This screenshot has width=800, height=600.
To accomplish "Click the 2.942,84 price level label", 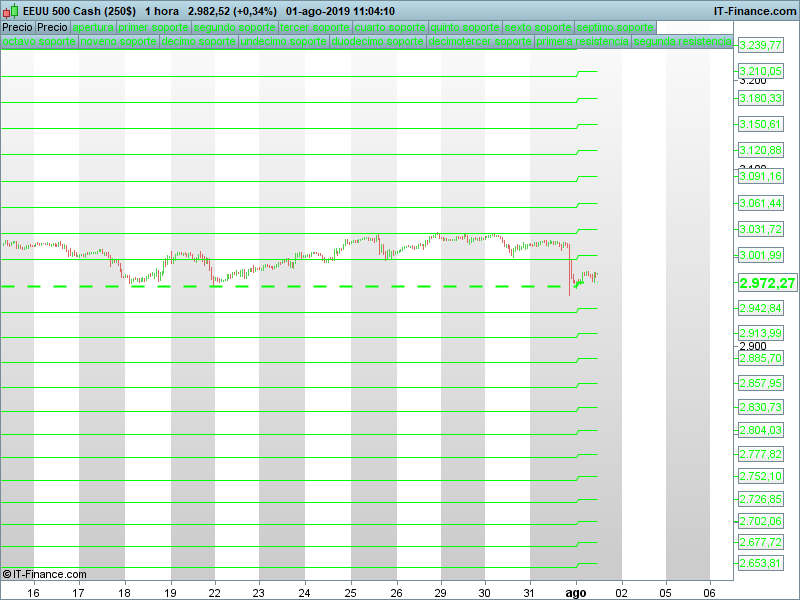I will [x=761, y=308].
